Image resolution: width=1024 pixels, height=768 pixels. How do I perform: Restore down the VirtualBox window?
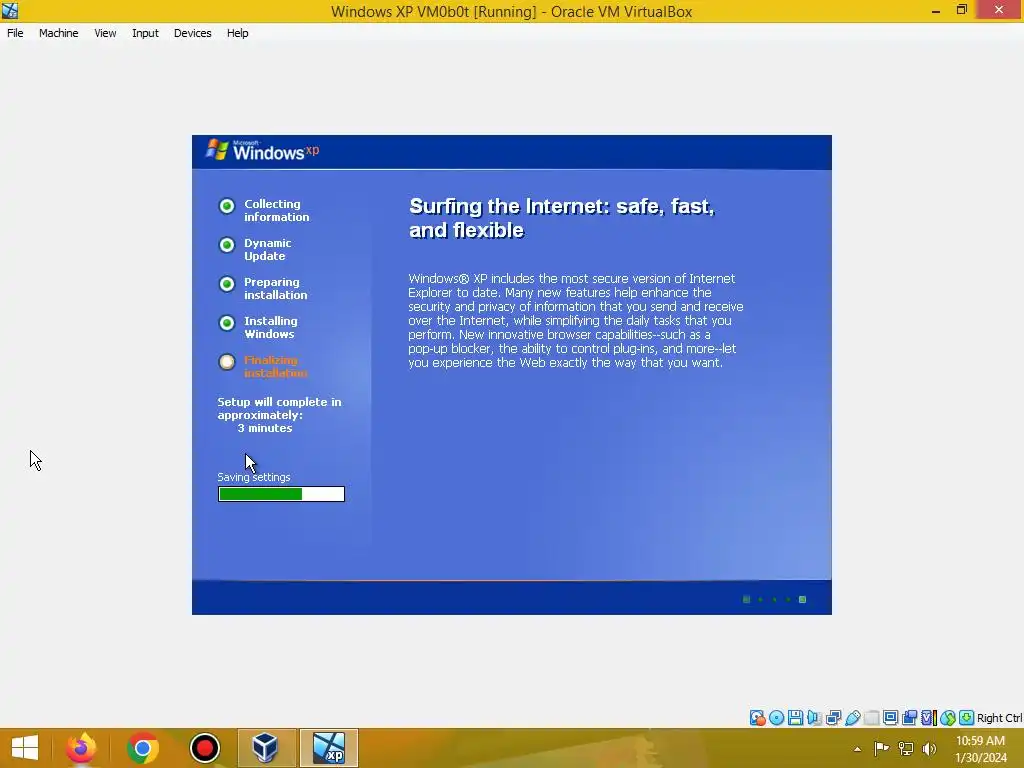(962, 10)
